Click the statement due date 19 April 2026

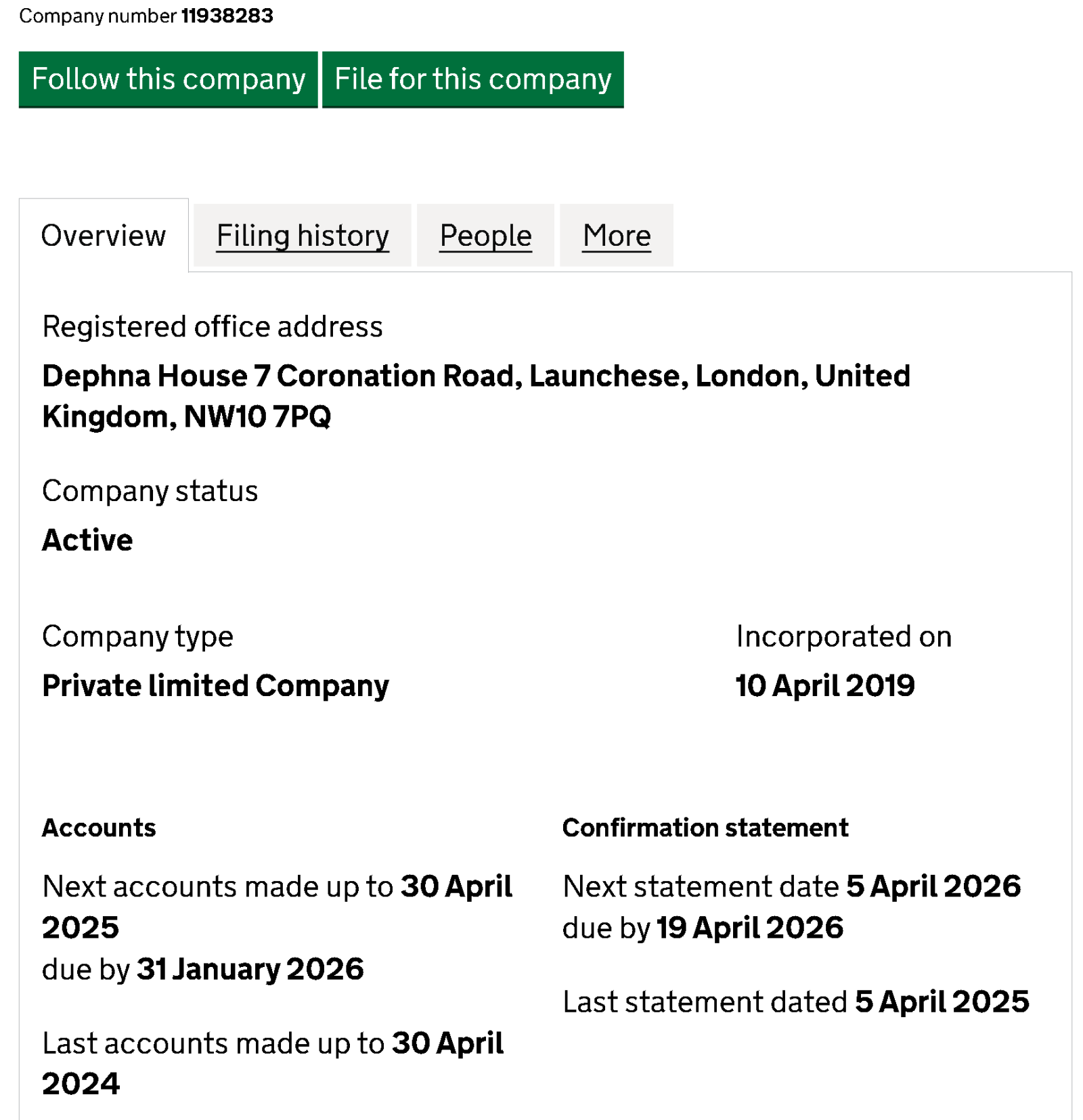point(749,928)
